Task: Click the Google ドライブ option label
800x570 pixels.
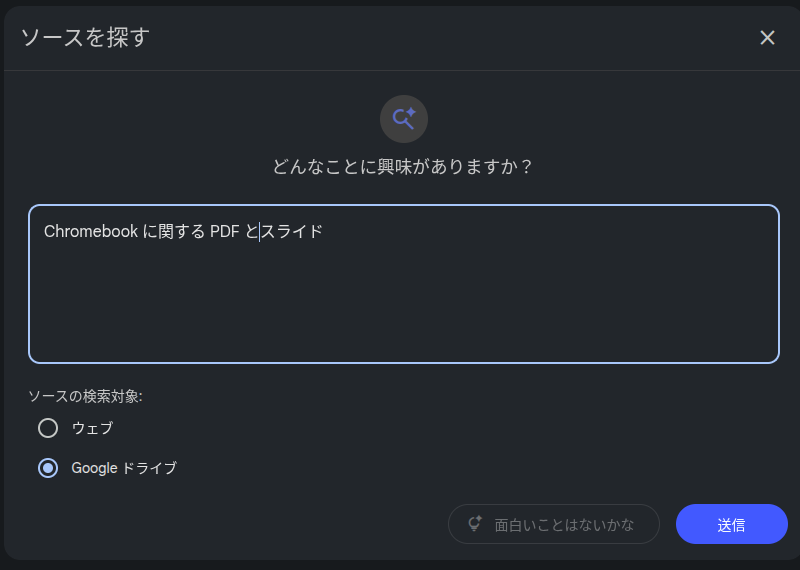Action: (x=124, y=467)
